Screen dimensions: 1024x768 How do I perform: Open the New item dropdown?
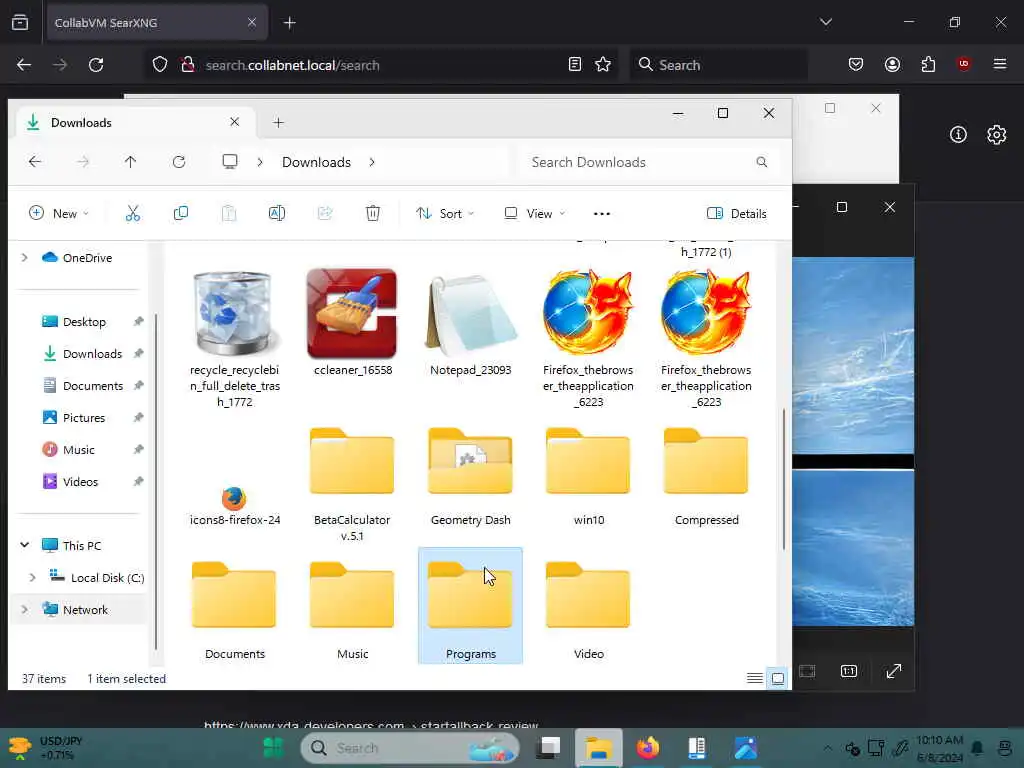[59, 214]
